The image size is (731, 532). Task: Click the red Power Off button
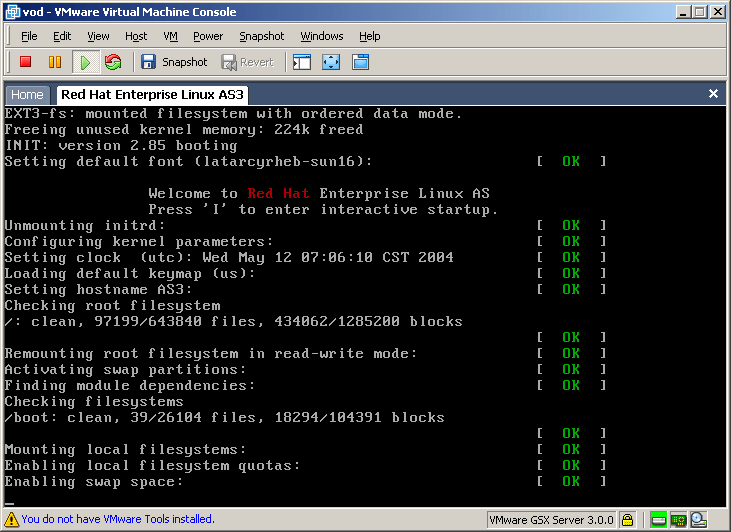(x=26, y=62)
